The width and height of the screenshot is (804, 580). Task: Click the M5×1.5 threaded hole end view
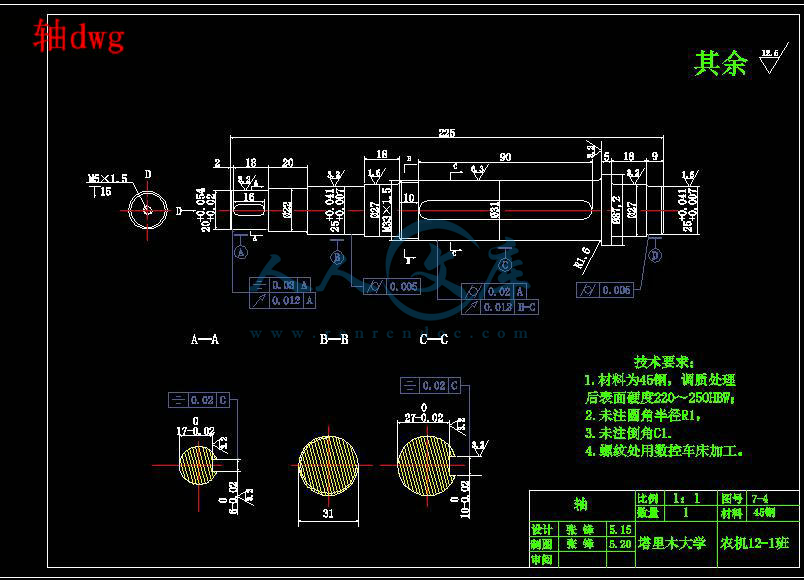coord(148,210)
